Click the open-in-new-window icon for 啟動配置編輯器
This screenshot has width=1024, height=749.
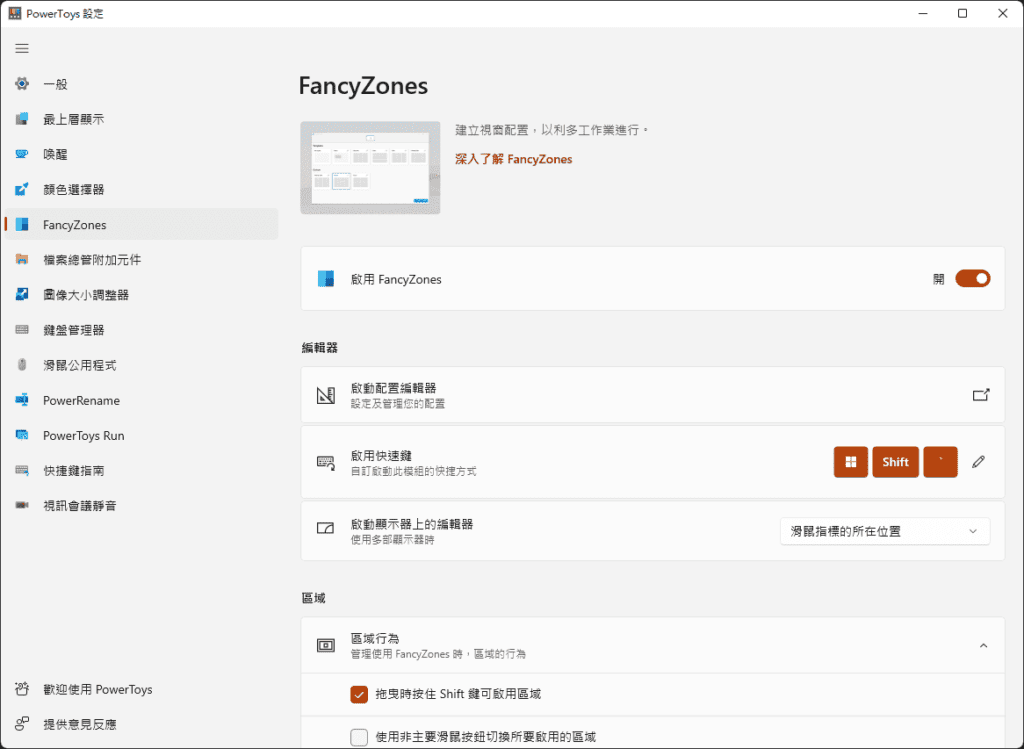[x=981, y=395]
